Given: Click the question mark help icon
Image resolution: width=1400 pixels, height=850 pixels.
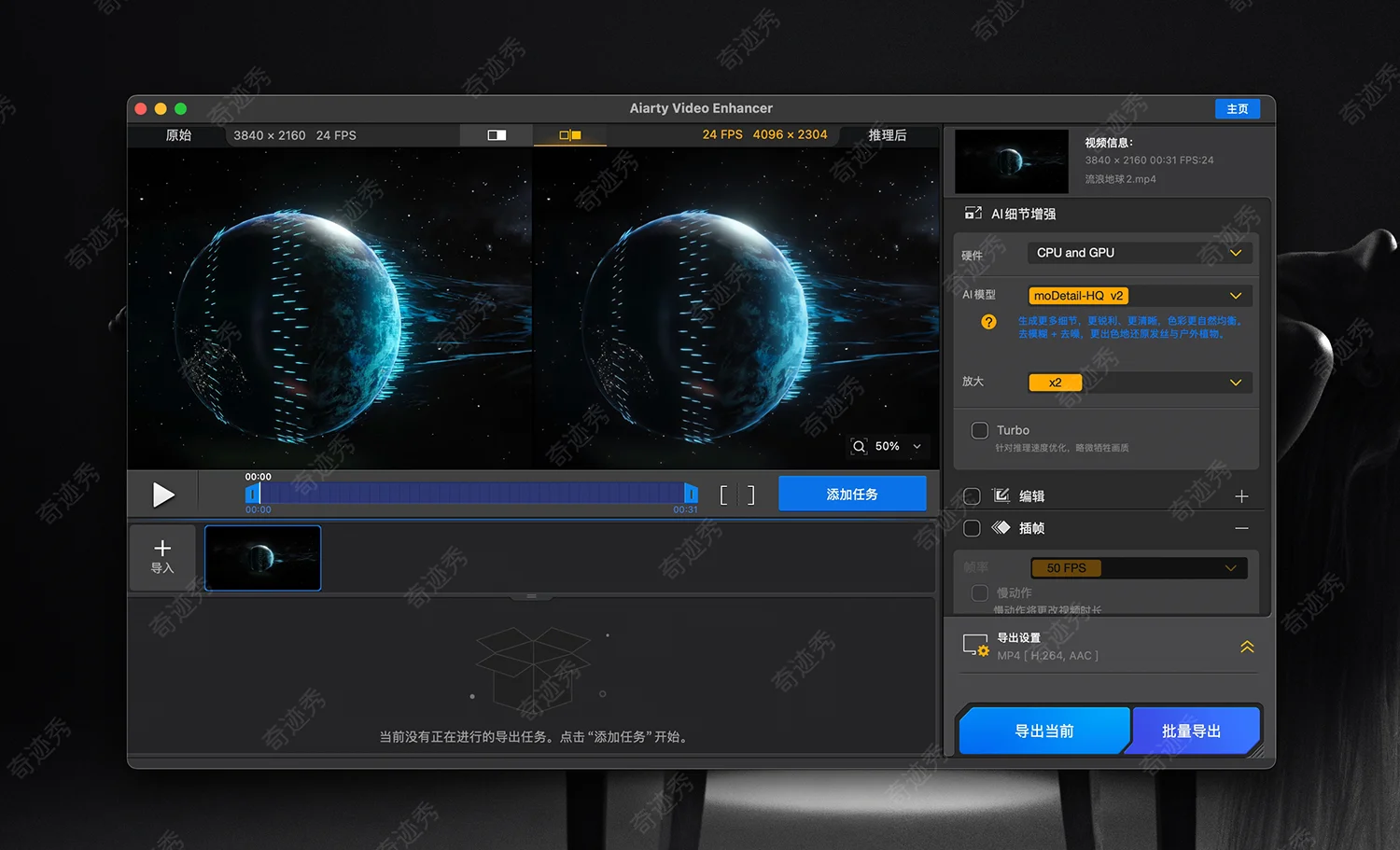Looking at the screenshot, I should (988, 322).
